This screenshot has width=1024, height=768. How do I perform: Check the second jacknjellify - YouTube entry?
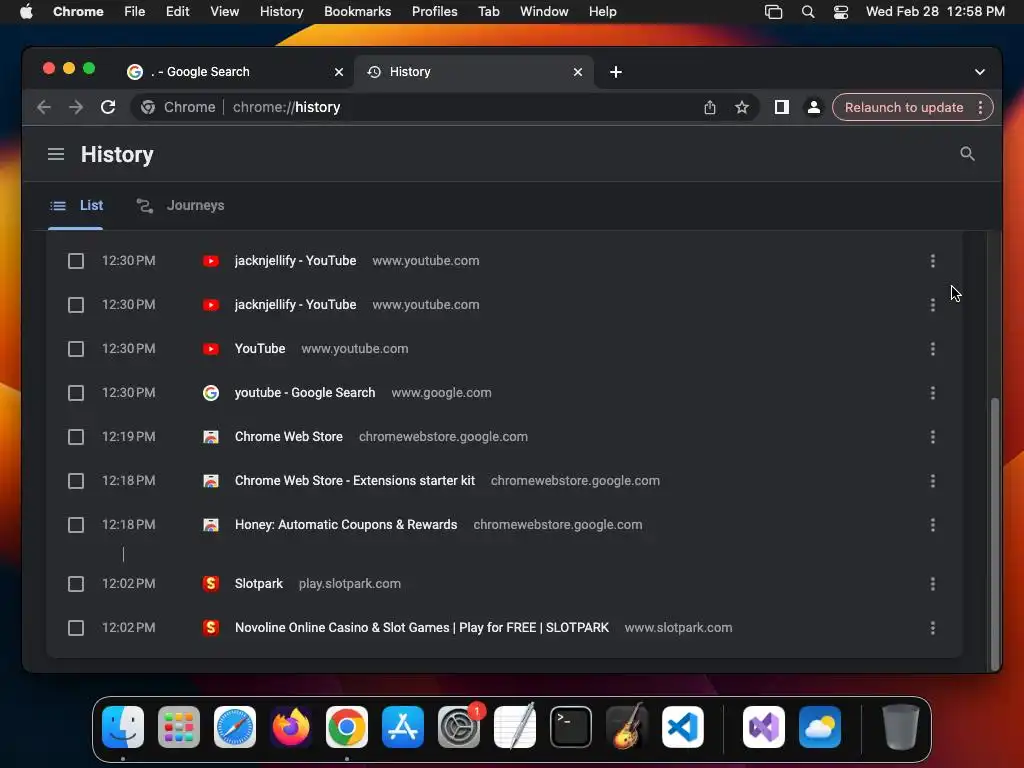tap(76, 305)
